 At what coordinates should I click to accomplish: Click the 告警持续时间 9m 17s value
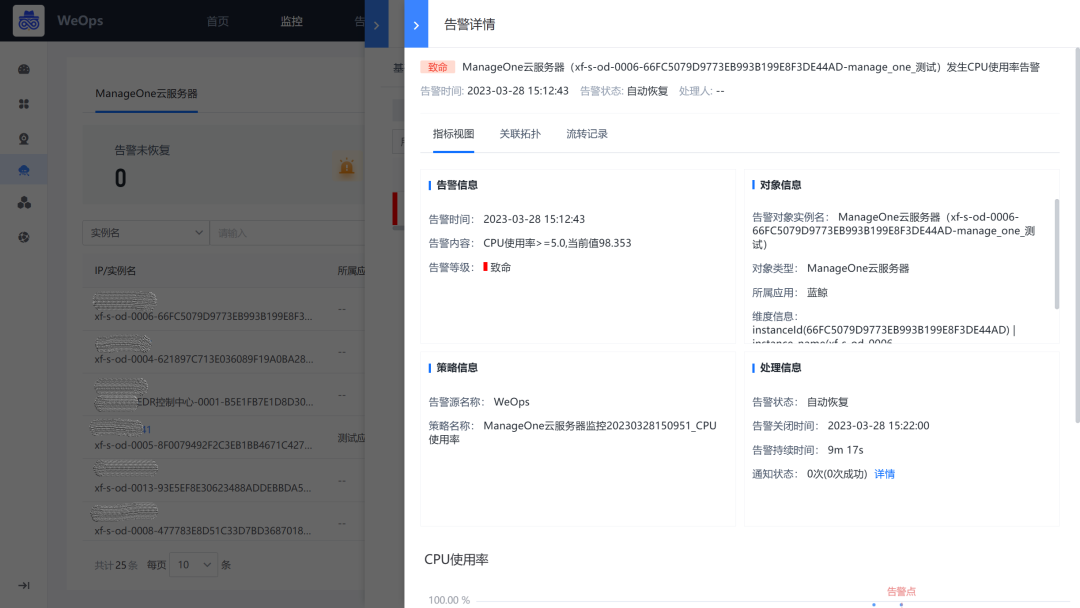(x=845, y=450)
